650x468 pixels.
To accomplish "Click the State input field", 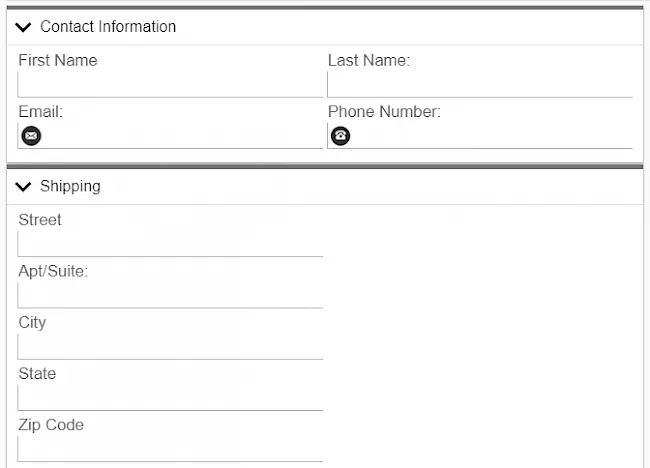I will [x=170, y=397].
